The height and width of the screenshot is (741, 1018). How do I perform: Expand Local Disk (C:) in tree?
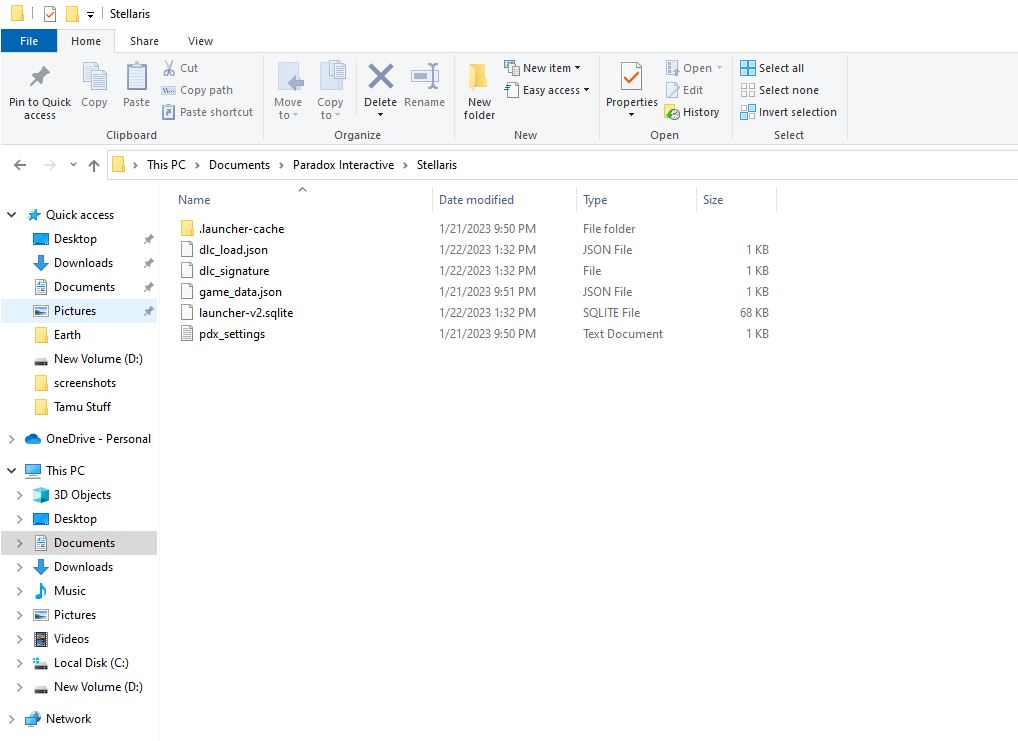(19, 663)
